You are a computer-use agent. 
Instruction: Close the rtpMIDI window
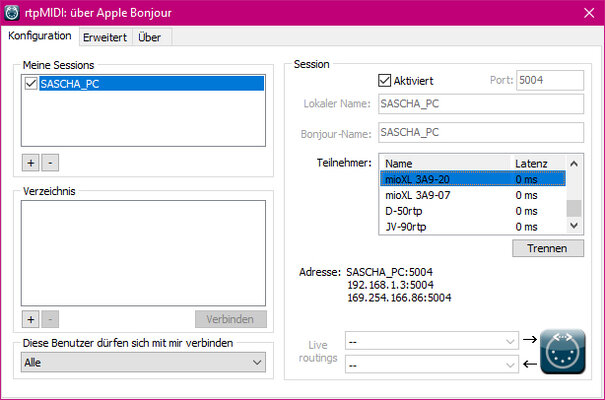tap(589, 13)
